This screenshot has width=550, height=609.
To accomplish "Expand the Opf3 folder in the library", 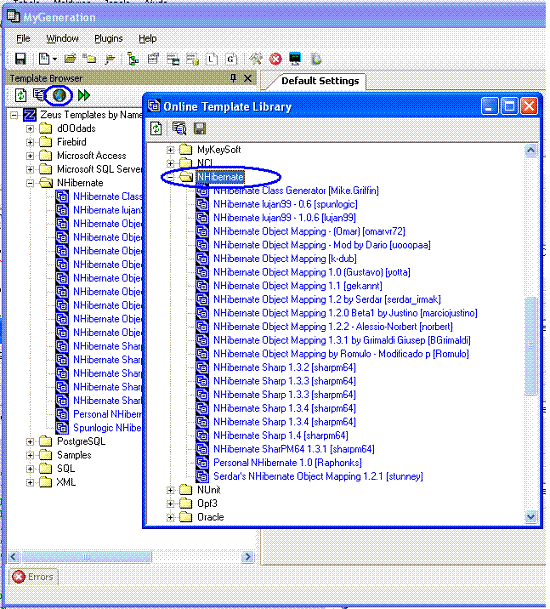I will pos(170,504).
